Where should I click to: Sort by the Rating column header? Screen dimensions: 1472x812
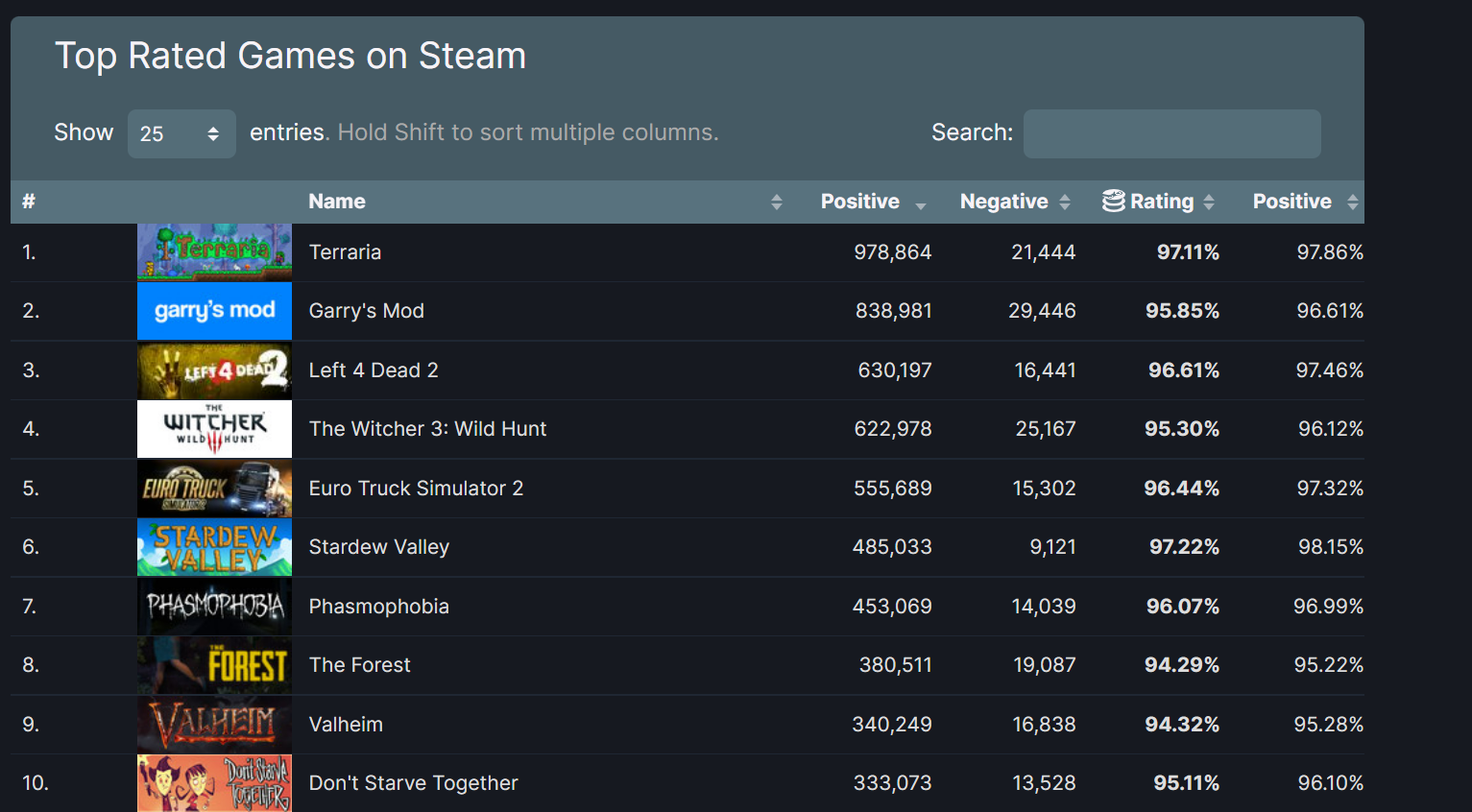click(1162, 202)
